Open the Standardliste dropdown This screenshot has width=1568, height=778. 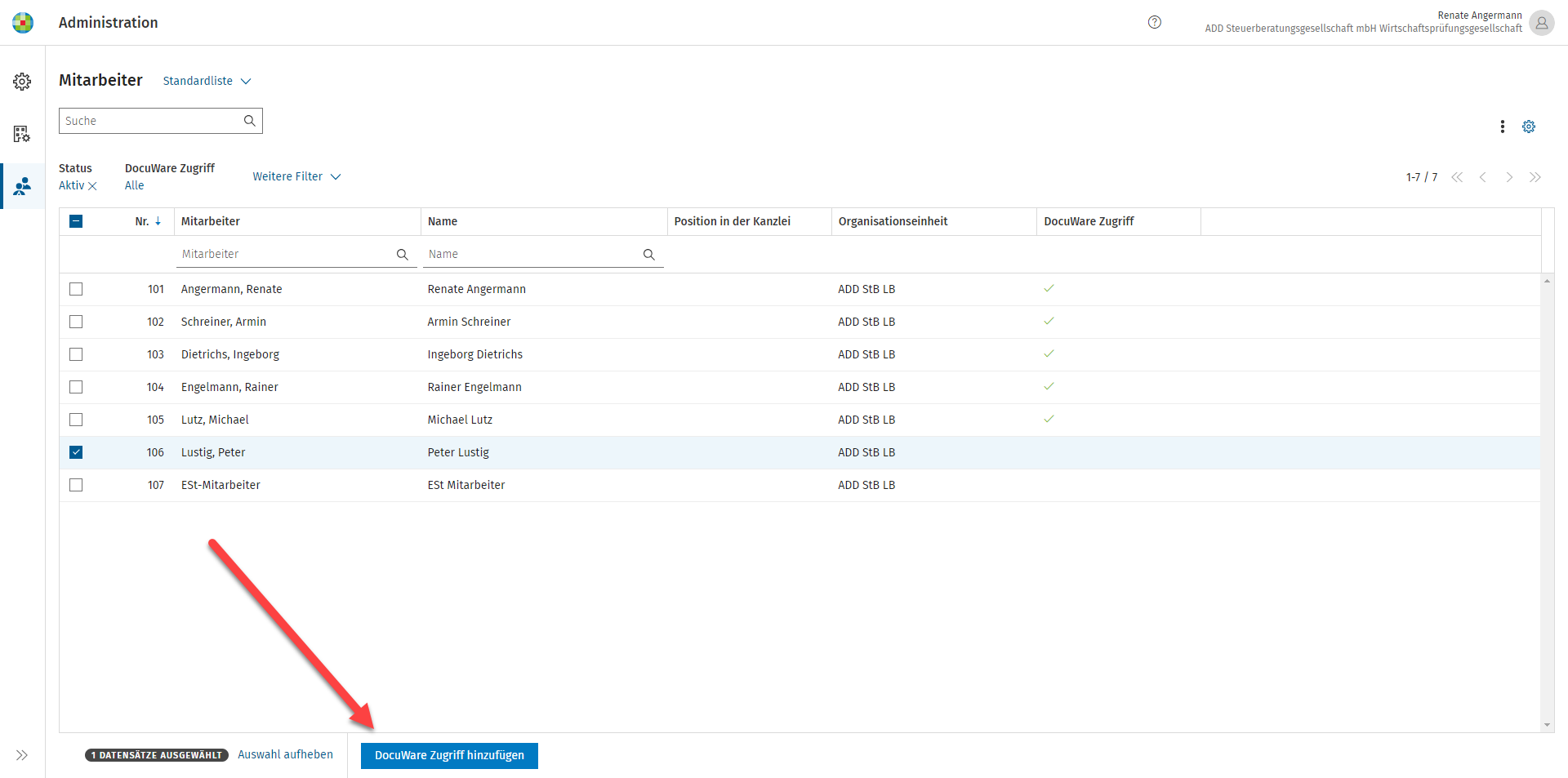pos(207,81)
